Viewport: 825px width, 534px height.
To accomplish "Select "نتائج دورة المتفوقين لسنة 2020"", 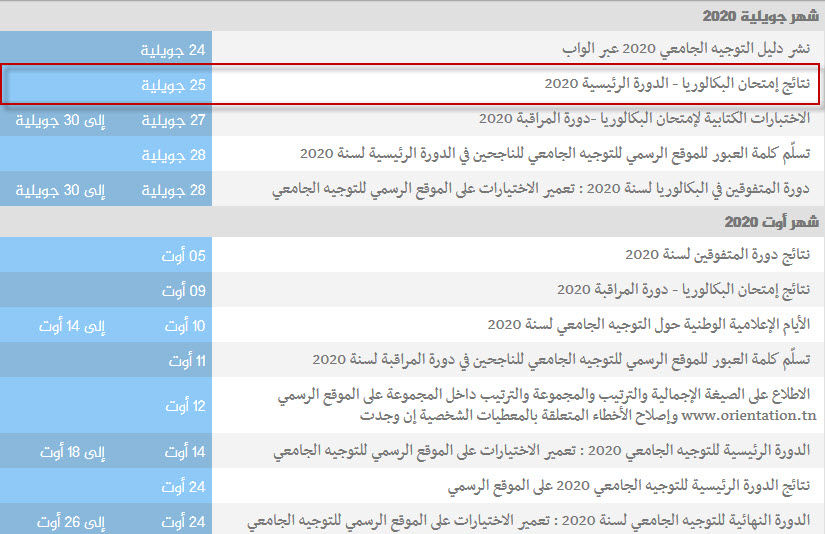I will point(717,255).
